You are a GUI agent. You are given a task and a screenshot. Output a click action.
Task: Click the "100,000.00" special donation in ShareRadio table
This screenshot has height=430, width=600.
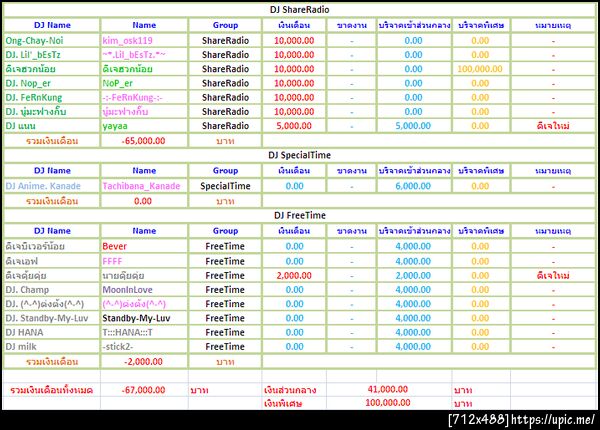click(480, 69)
